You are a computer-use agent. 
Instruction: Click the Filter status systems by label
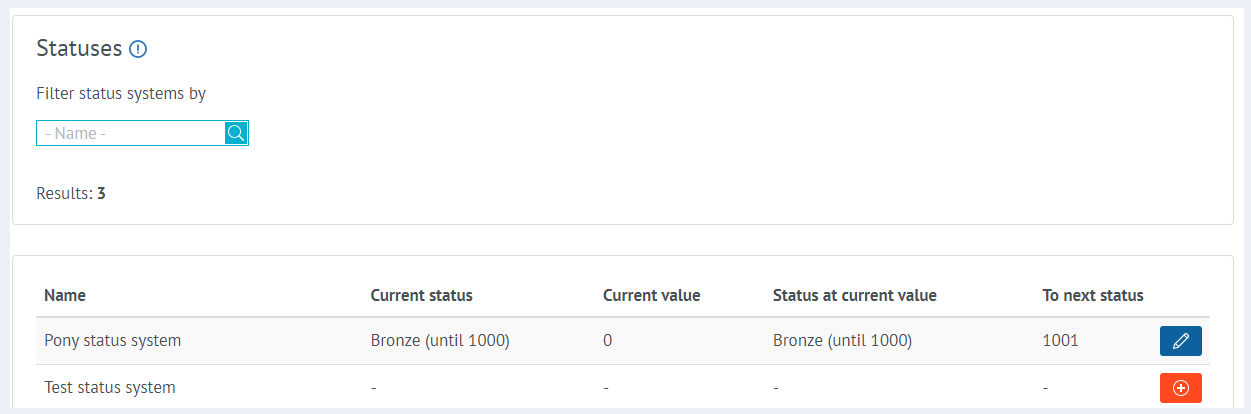(x=121, y=94)
